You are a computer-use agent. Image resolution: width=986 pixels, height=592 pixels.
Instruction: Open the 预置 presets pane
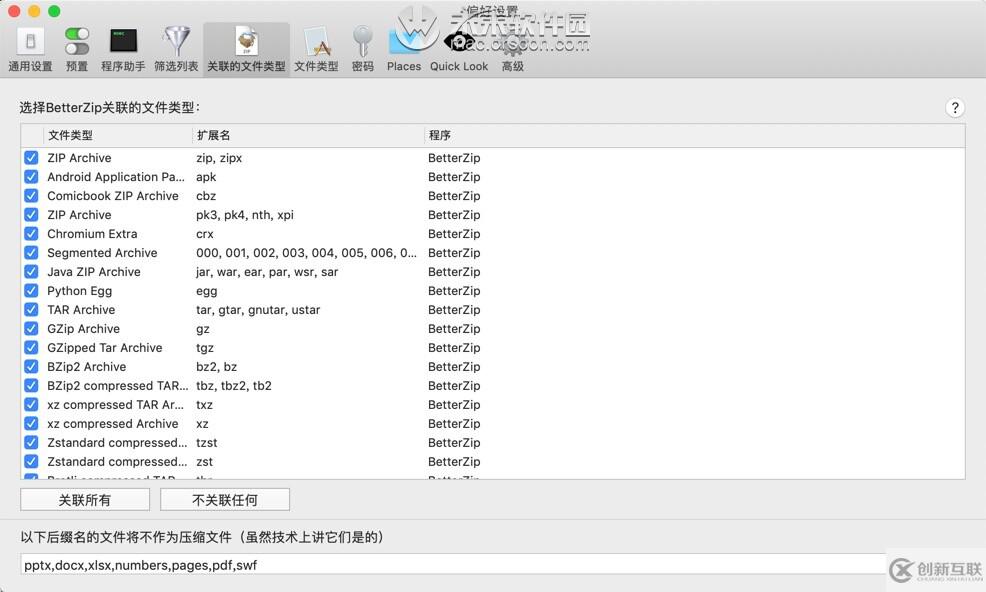(77, 50)
